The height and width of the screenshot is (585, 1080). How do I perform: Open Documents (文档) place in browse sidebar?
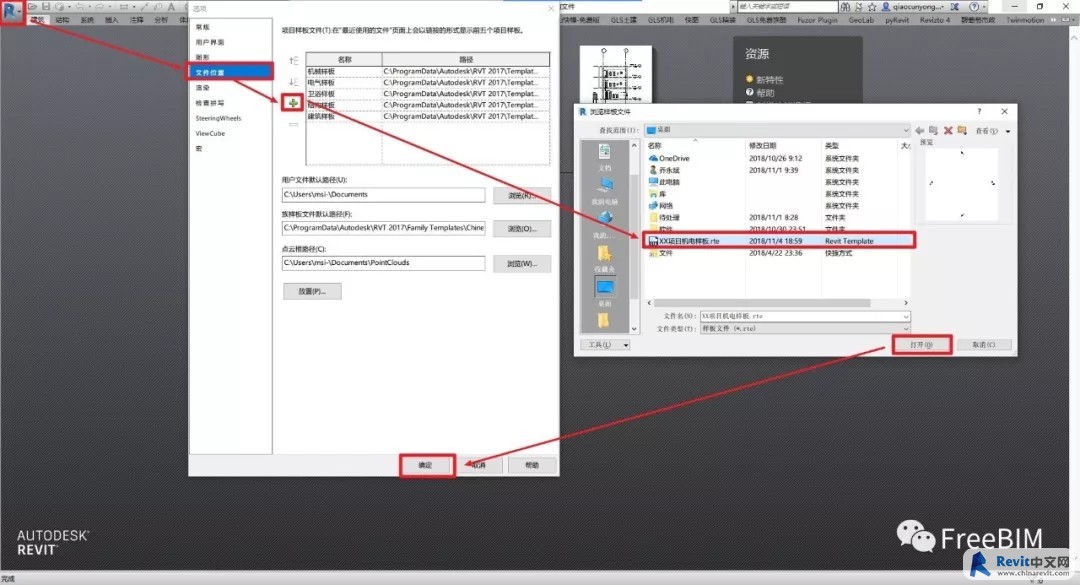(604, 157)
